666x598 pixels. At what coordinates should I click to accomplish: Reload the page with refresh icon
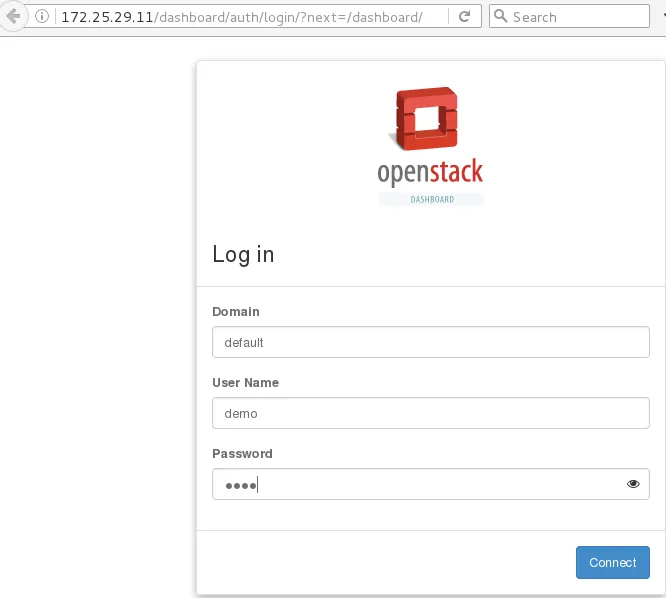tap(465, 17)
